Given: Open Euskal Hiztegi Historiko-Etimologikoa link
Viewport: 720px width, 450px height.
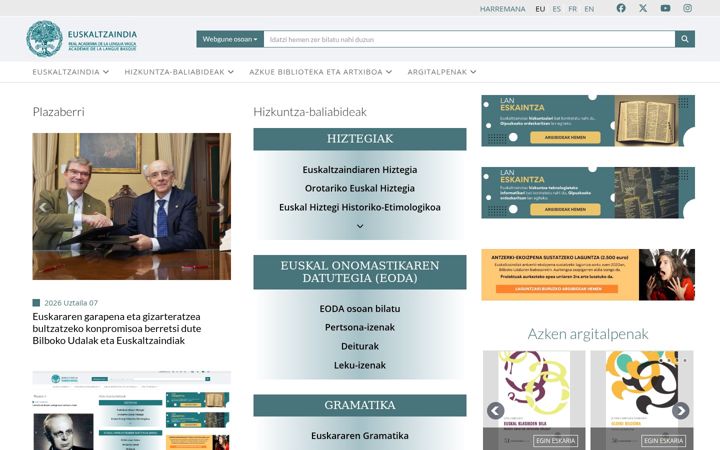Looking at the screenshot, I should [360, 207].
